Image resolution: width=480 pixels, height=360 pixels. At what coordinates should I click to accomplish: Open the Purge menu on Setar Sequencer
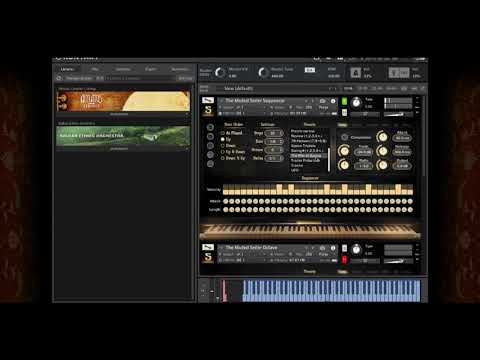pos(324,107)
